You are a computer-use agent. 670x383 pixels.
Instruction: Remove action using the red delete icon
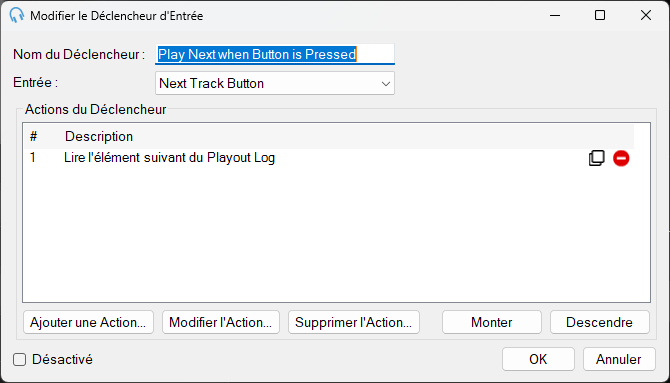pos(621,158)
